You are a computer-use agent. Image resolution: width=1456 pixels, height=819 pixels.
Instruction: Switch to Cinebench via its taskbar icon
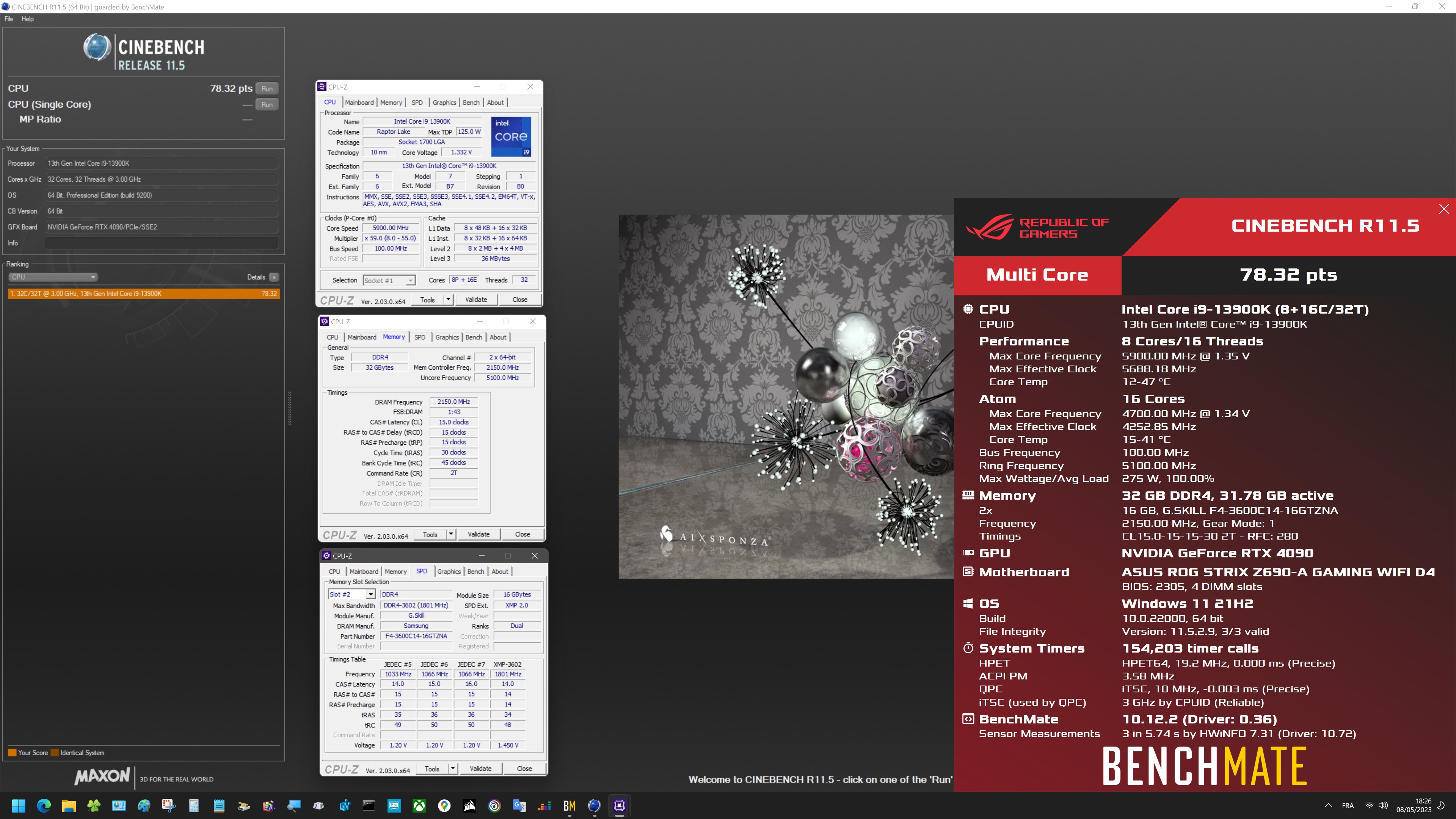point(594,805)
